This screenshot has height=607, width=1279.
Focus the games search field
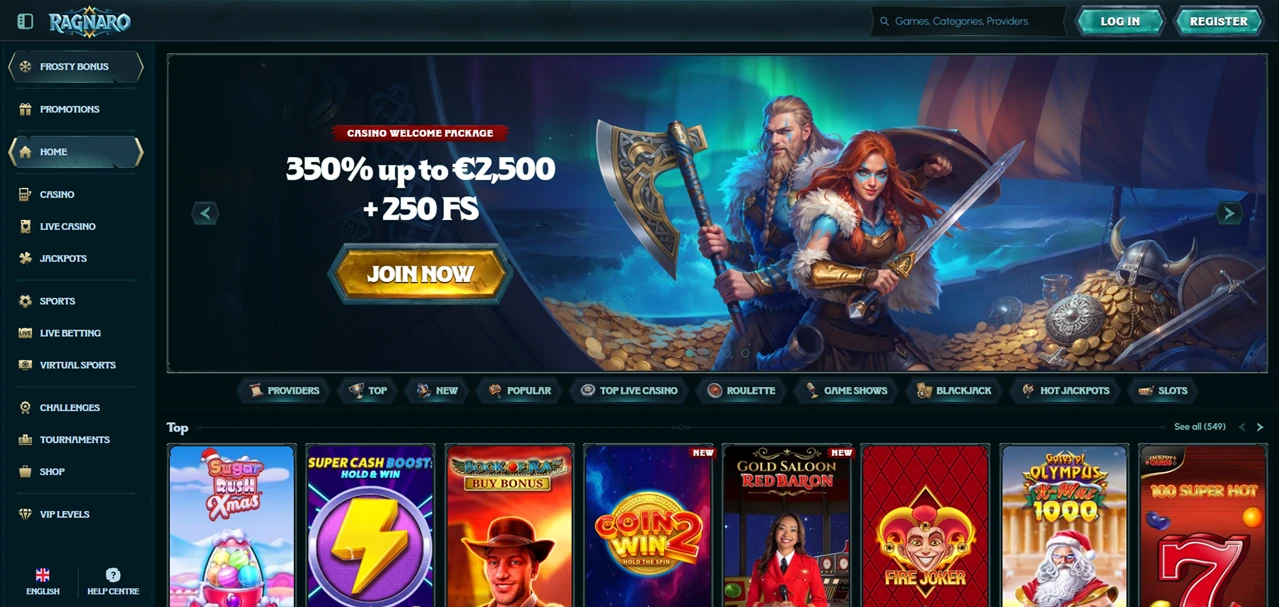[968, 21]
